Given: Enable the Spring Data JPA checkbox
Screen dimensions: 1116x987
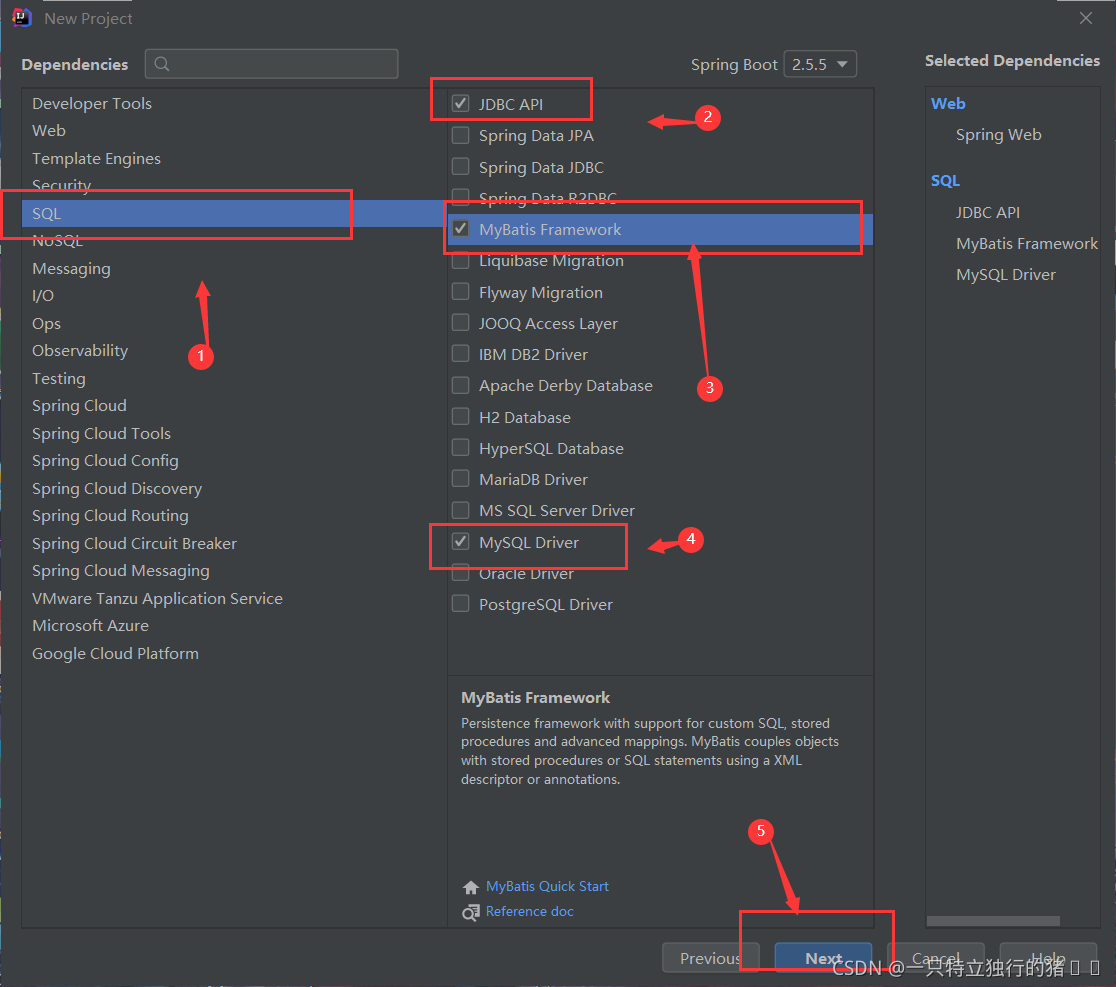Looking at the screenshot, I should tap(460, 135).
